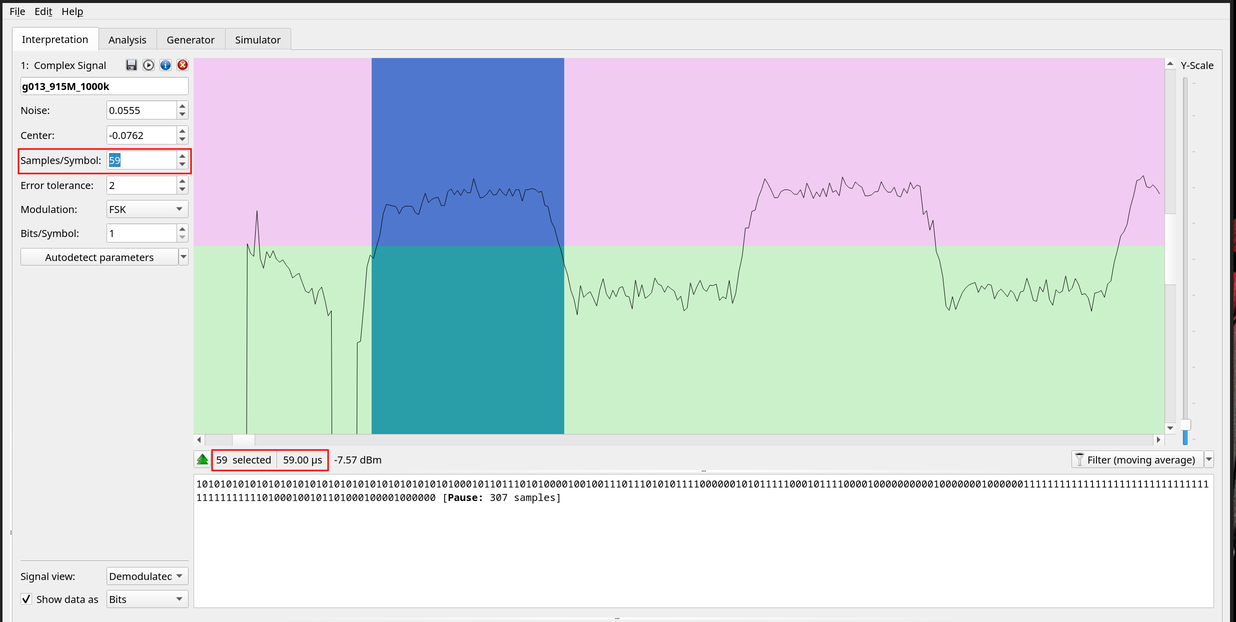Viewport: 1236px width, 622px height.
Task: Open the Edit menu
Action: tap(43, 11)
